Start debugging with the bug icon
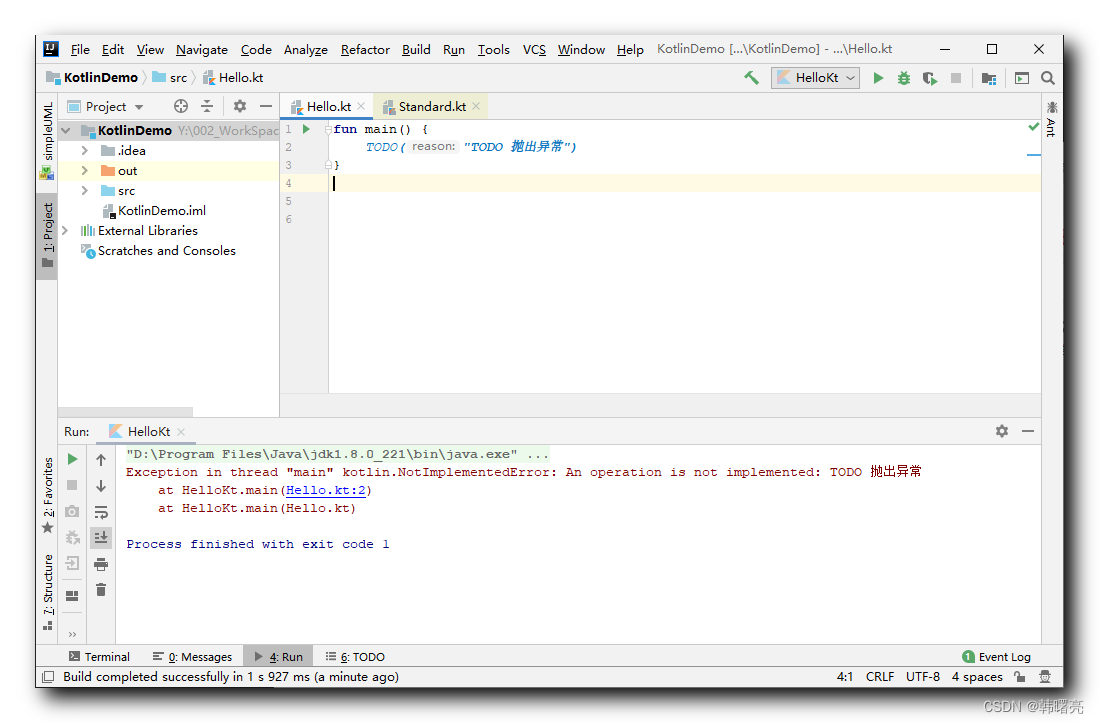This screenshot has height=723, width=1099. click(x=904, y=78)
